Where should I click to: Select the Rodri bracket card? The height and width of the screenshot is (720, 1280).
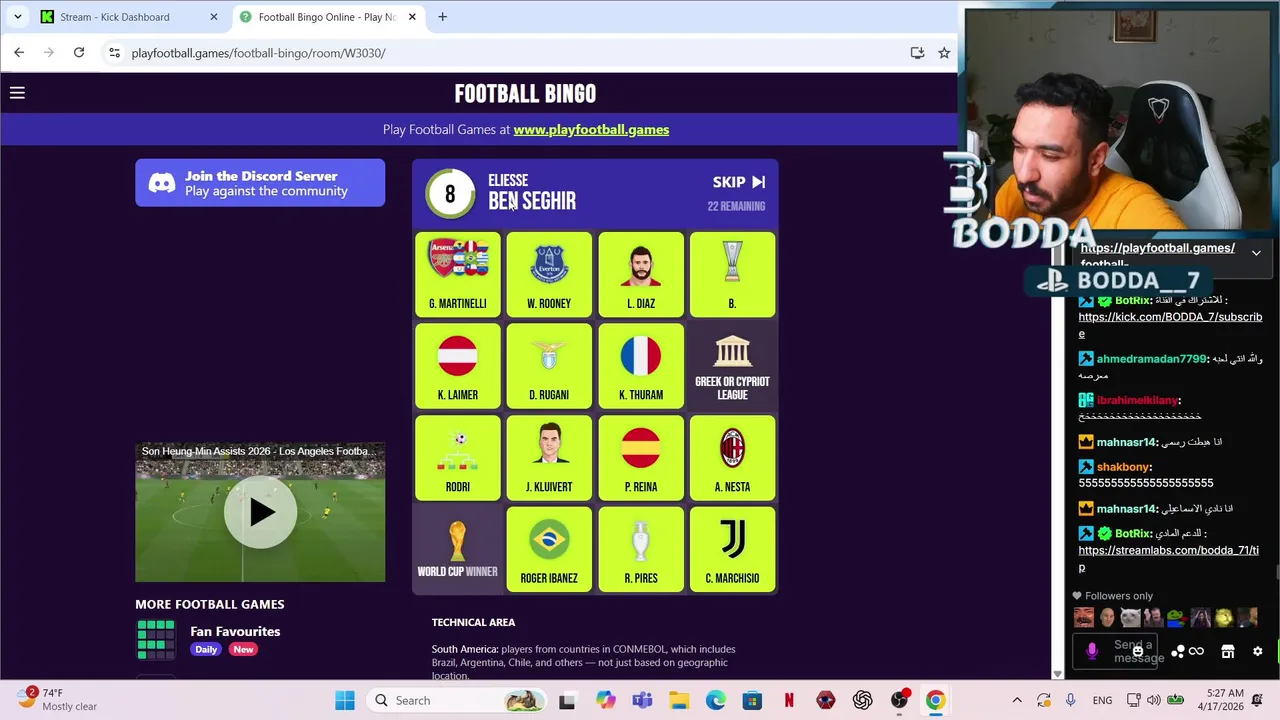pyautogui.click(x=457, y=458)
